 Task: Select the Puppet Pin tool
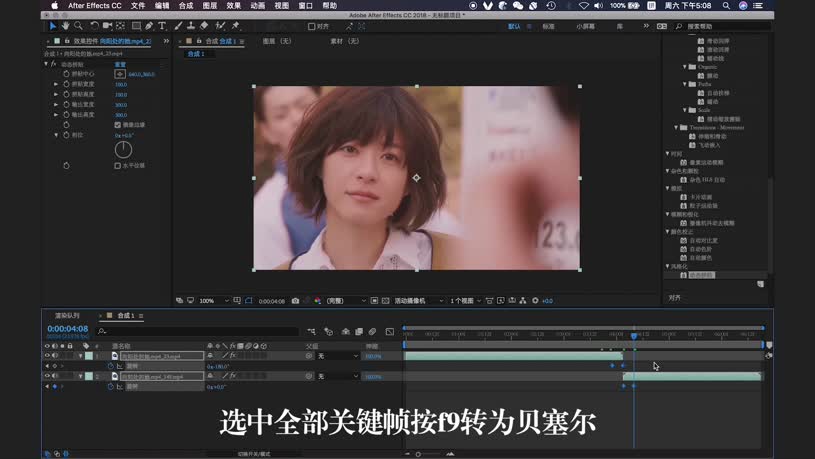pyautogui.click(x=235, y=25)
